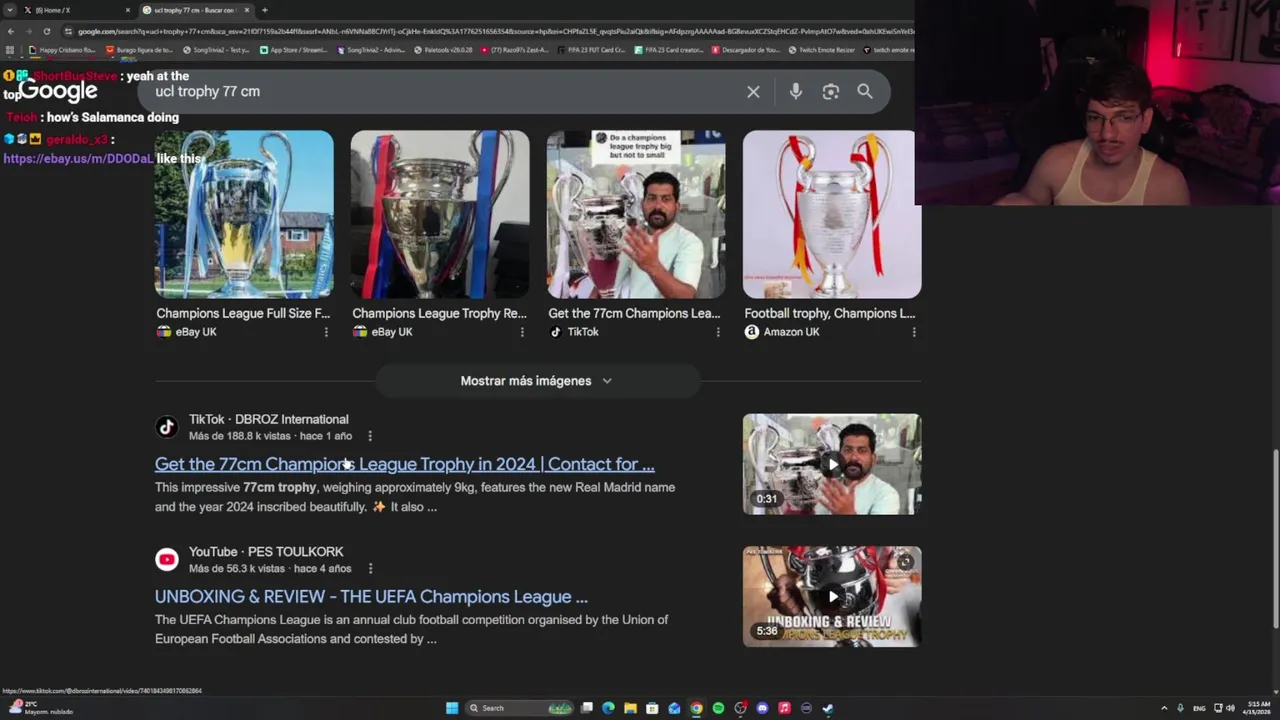The image size is (1280, 720).
Task: Close the Home / X tab
Action: pyautogui.click(x=128, y=10)
